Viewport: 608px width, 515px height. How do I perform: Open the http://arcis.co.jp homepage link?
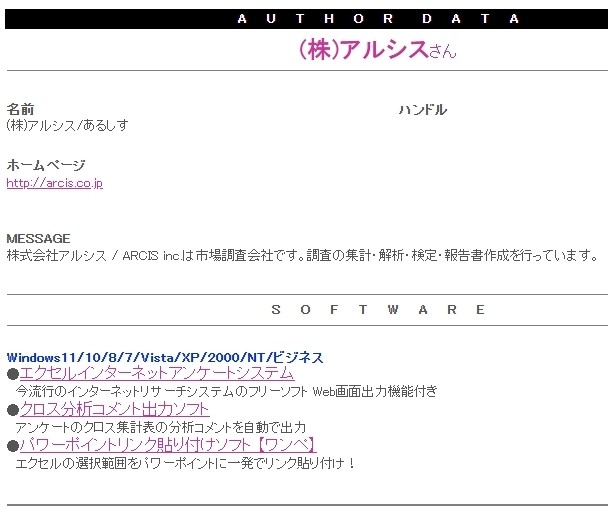pos(55,183)
